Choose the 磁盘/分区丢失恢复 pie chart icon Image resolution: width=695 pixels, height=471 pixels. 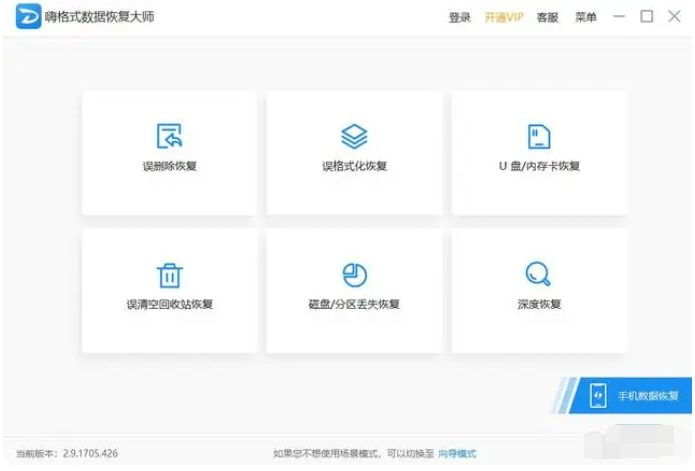click(x=354, y=275)
